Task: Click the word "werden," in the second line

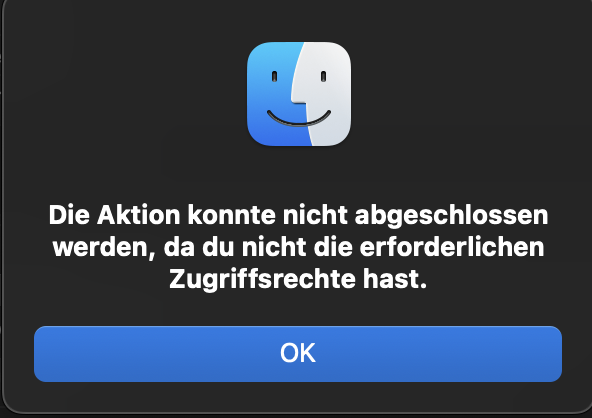Action: click(104, 248)
